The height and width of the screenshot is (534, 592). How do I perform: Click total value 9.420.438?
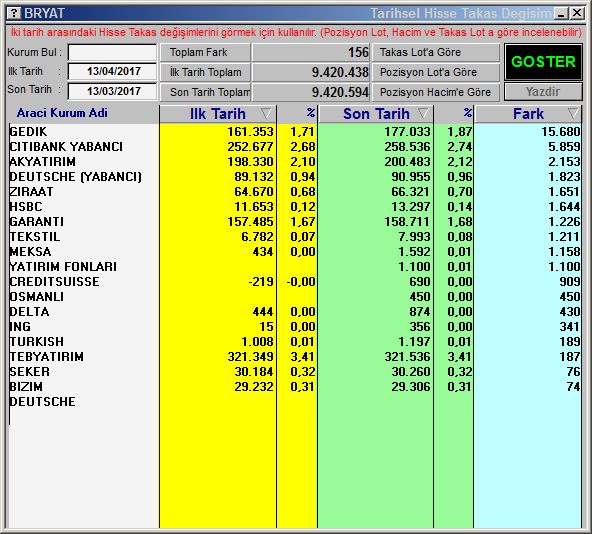(340, 72)
